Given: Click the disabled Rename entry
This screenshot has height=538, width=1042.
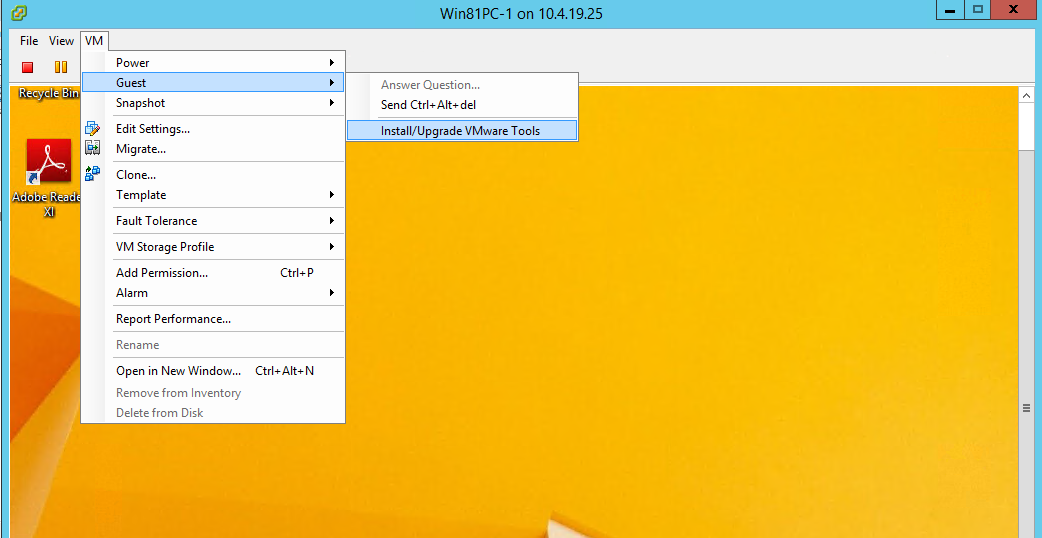Looking at the screenshot, I should coord(213,345).
